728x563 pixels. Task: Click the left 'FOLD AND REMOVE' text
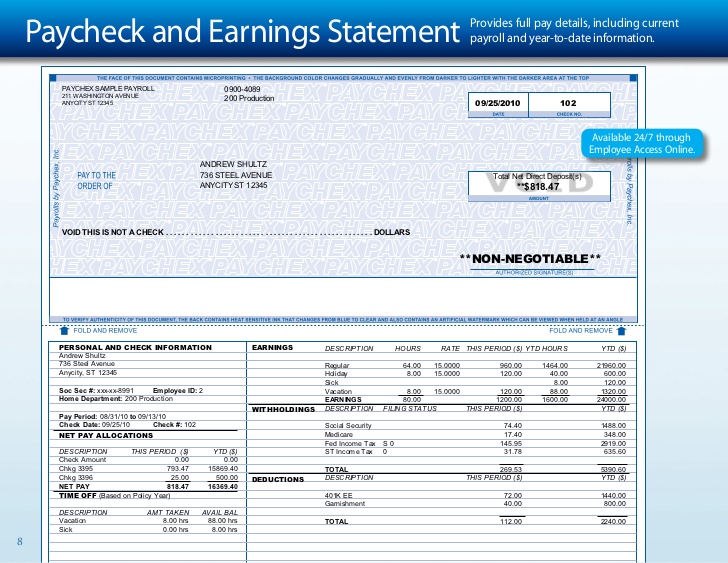105,330
